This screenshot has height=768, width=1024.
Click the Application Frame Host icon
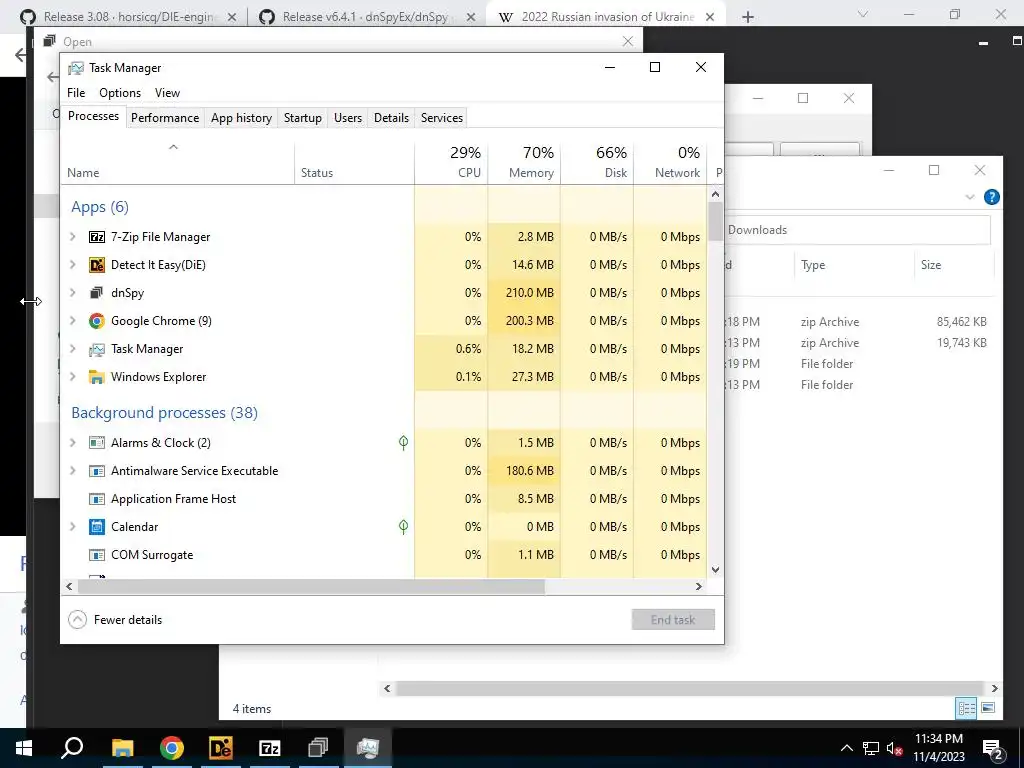pyautogui.click(x=97, y=499)
